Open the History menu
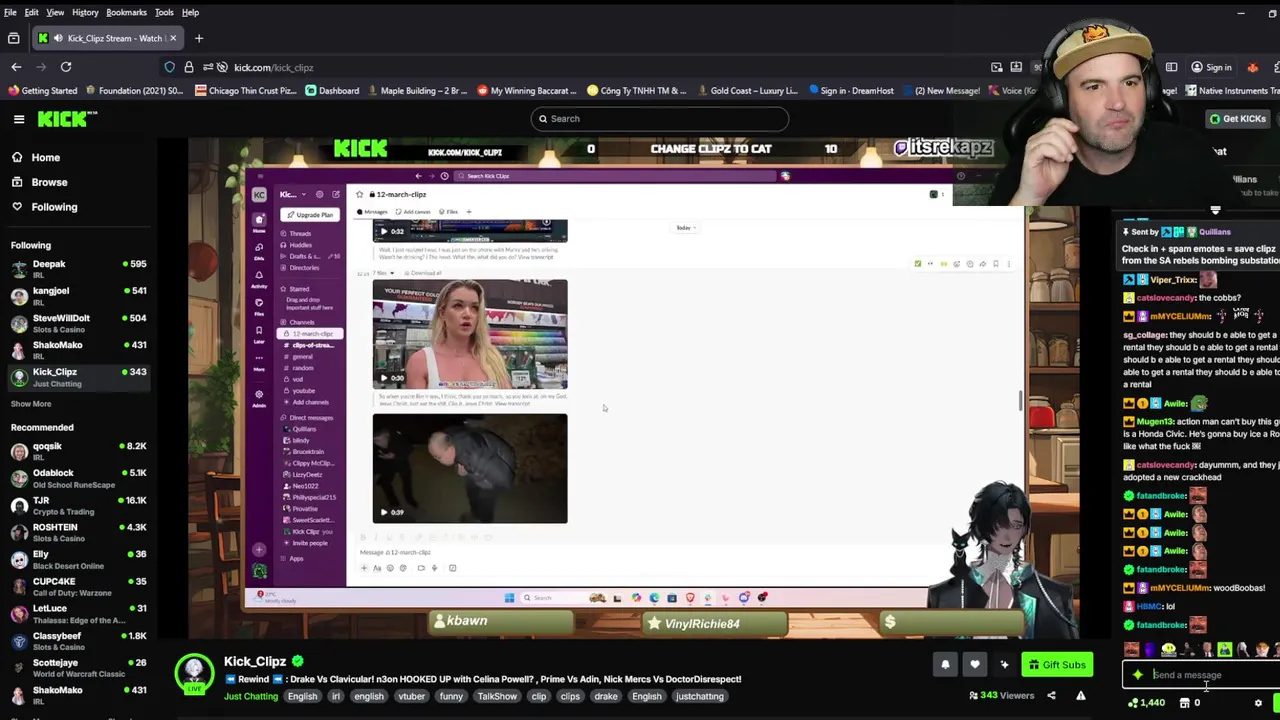The image size is (1280, 720). pyautogui.click(x=85, y=12)
